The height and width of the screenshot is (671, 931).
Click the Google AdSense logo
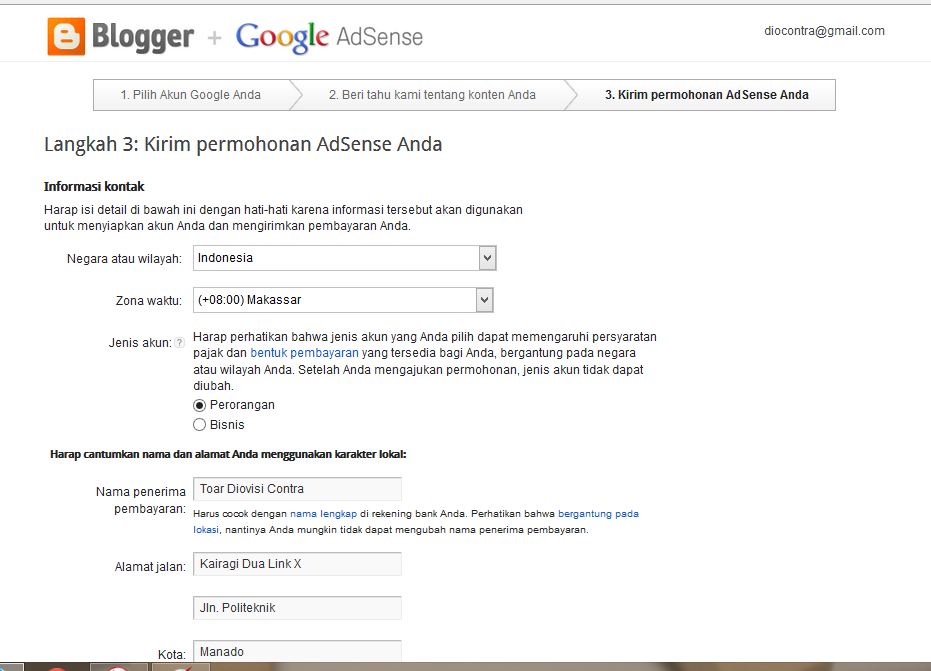330,37
